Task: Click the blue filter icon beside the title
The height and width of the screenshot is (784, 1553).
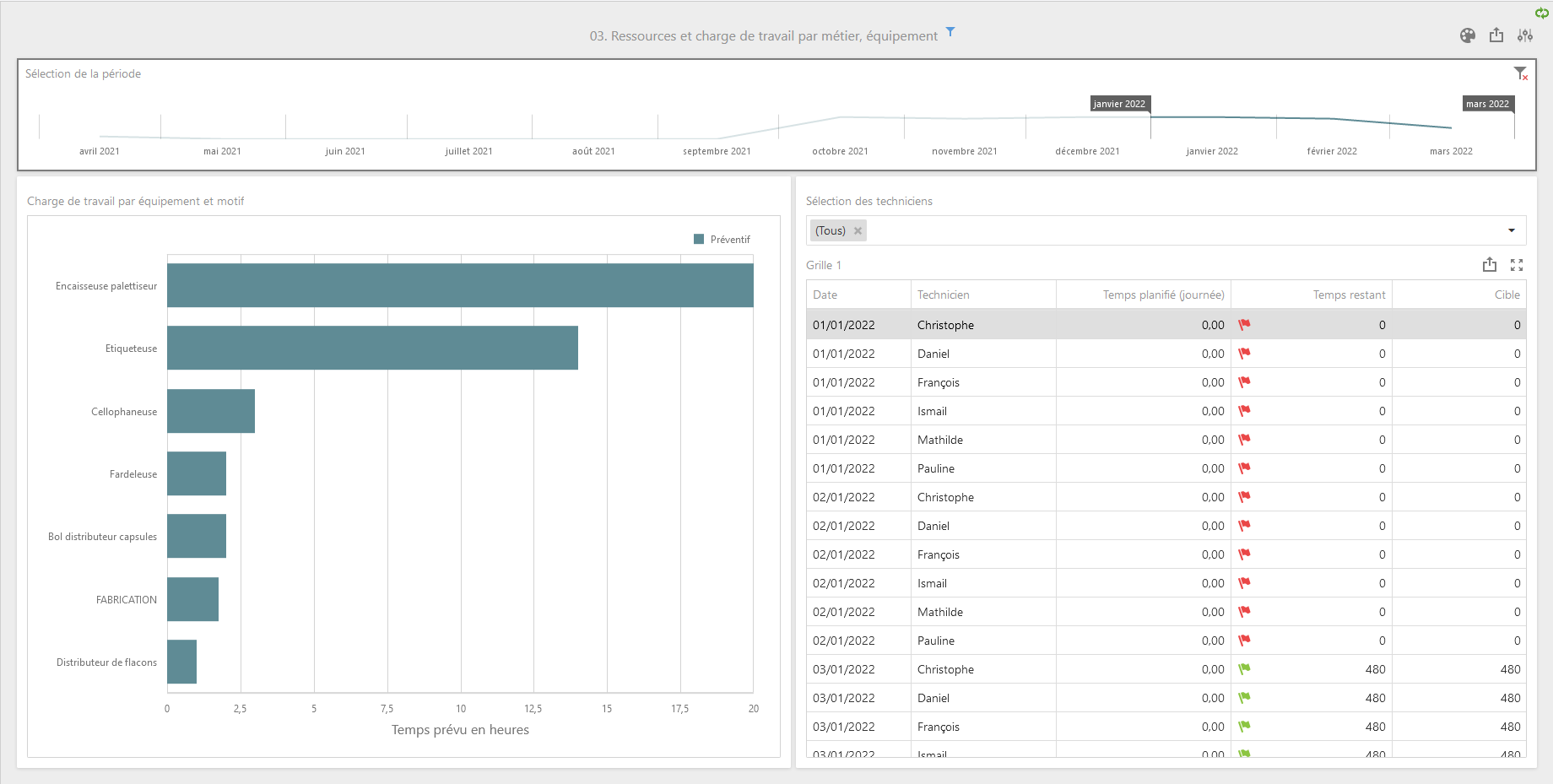Action: tap(950, 32)
